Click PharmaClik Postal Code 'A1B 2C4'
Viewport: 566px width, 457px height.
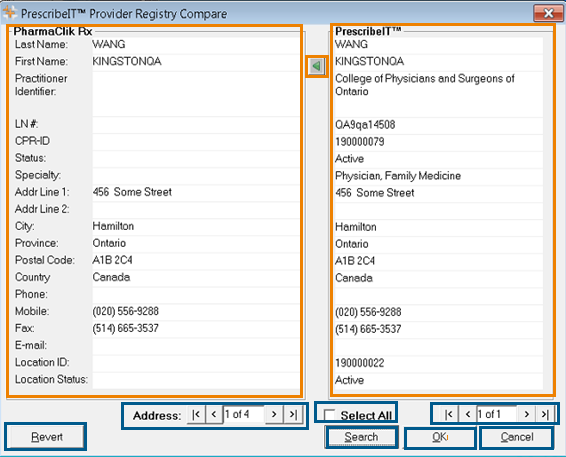pyautogui.click(x=196, y=261)
